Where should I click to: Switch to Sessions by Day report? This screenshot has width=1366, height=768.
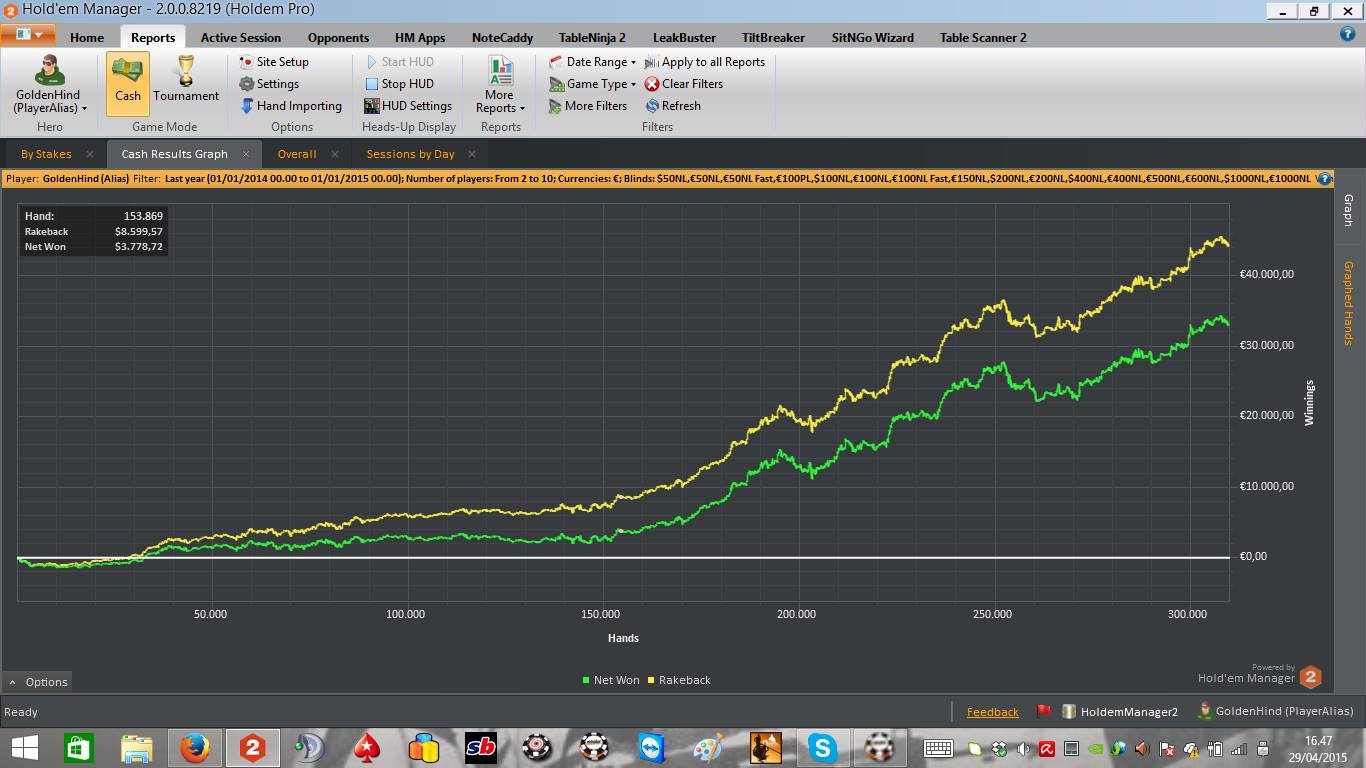pyautogui.click(x=410, y=154)
